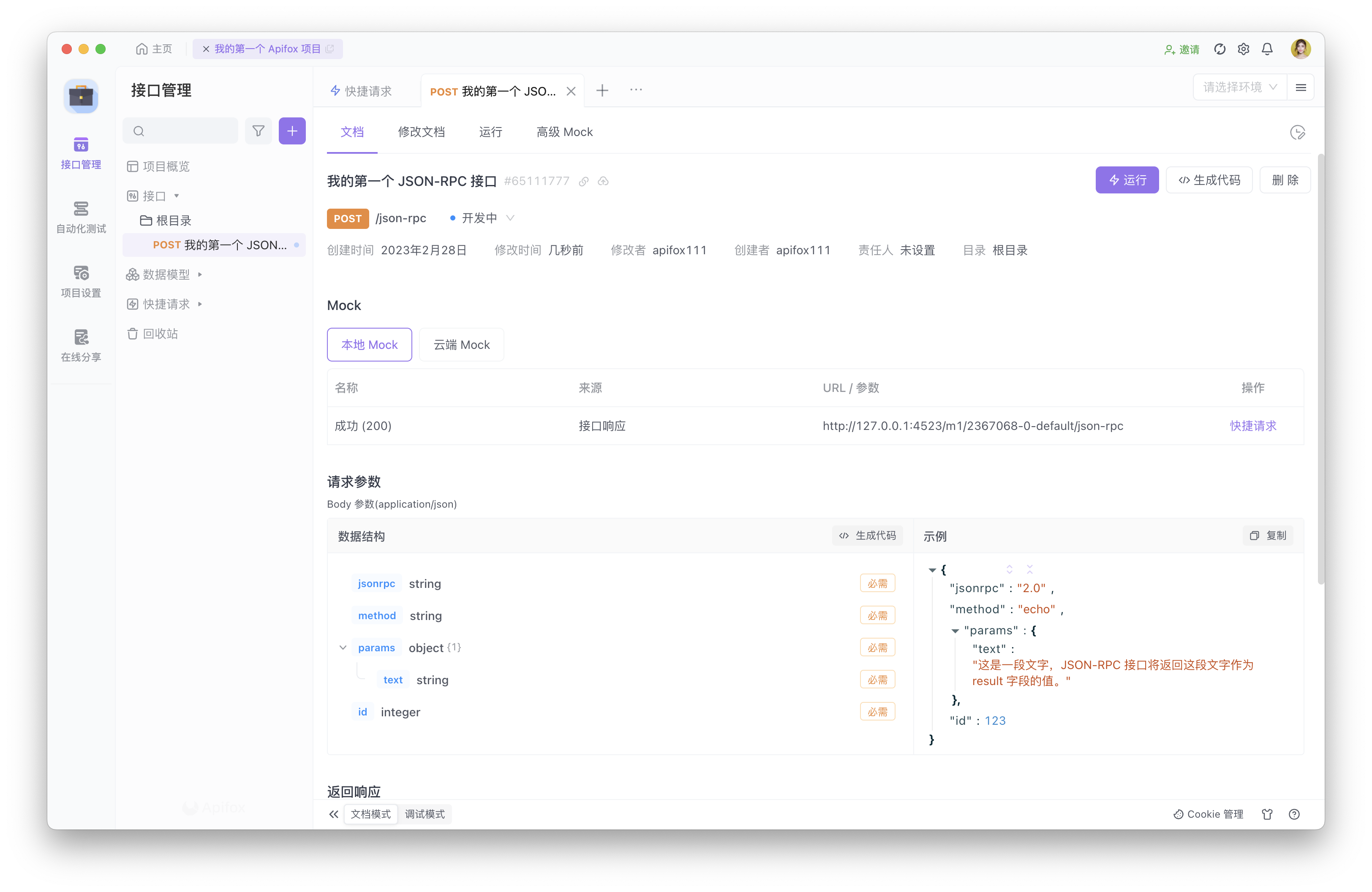
Task: Switch to 高级 Mock tab
Action: pyautogui.click(x=563, y=131)
